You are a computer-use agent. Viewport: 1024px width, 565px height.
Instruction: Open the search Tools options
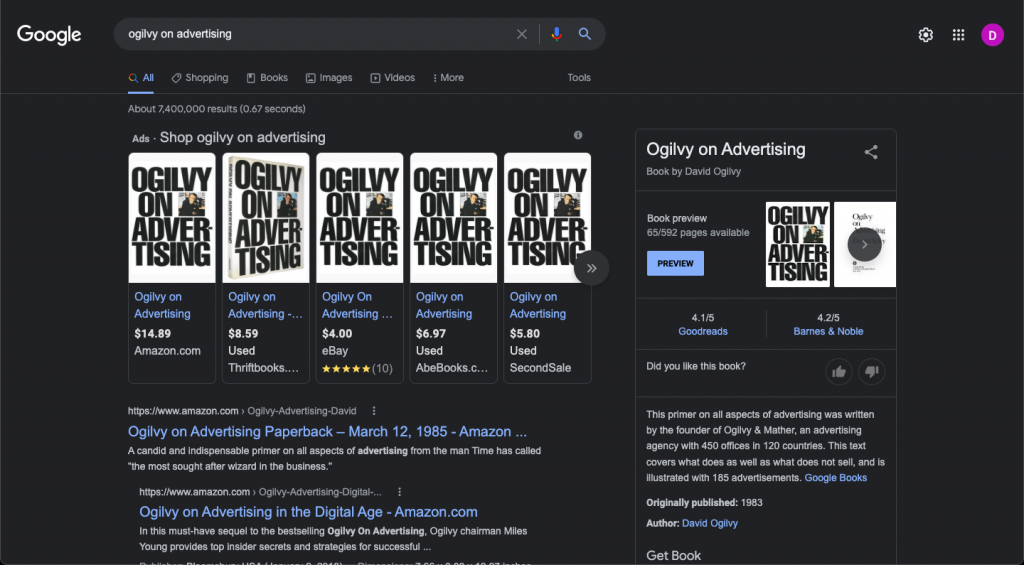[x=579, y=78]
